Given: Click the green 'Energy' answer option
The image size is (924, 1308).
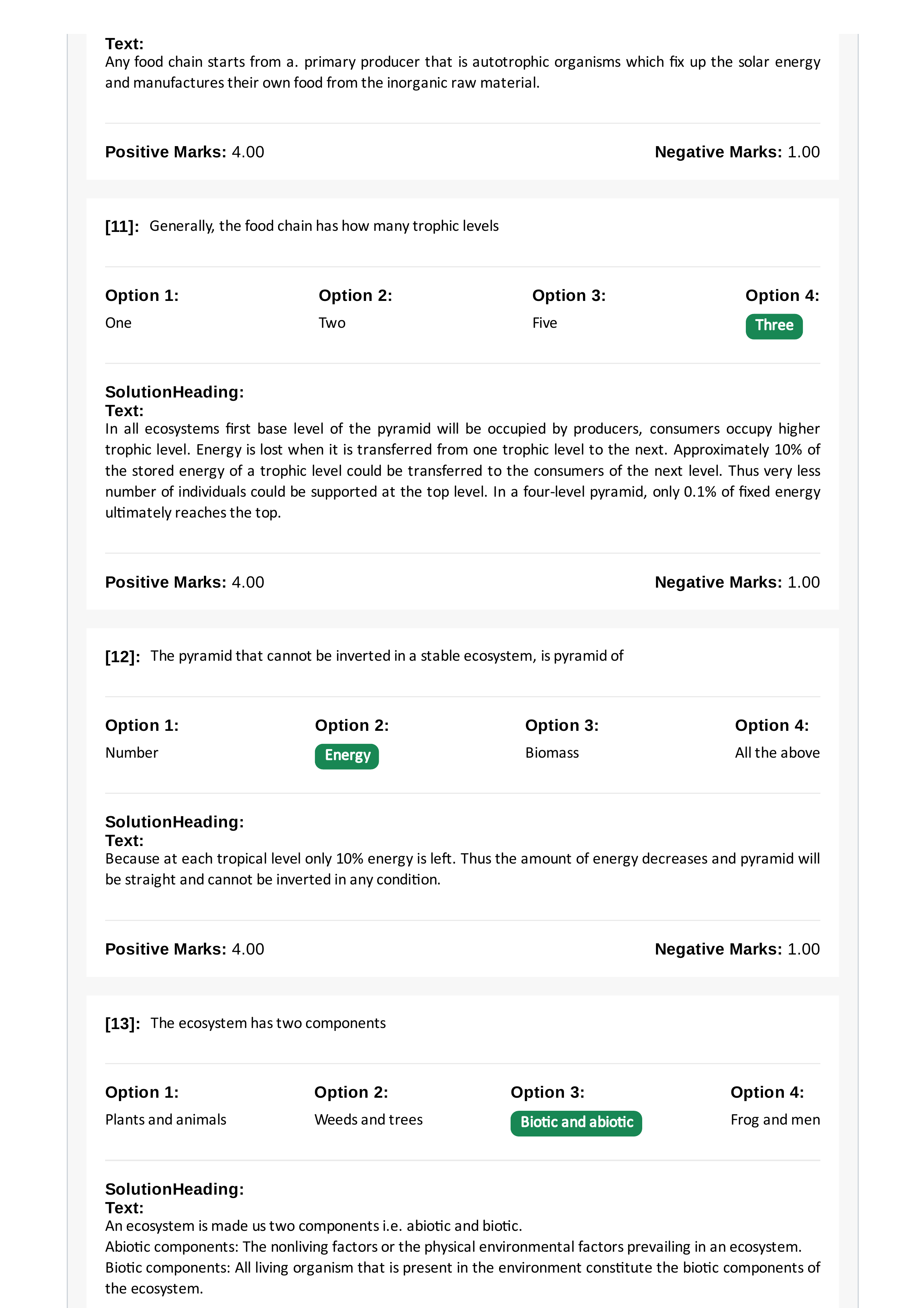Looking at the screenshot, I should click(x=347, y=756).
